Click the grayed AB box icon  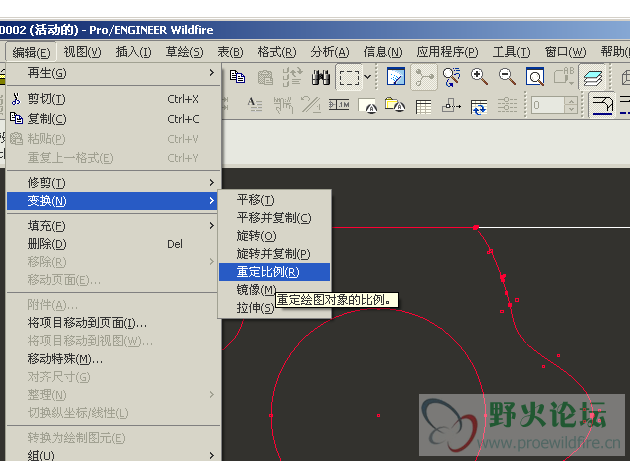(564, 76)
